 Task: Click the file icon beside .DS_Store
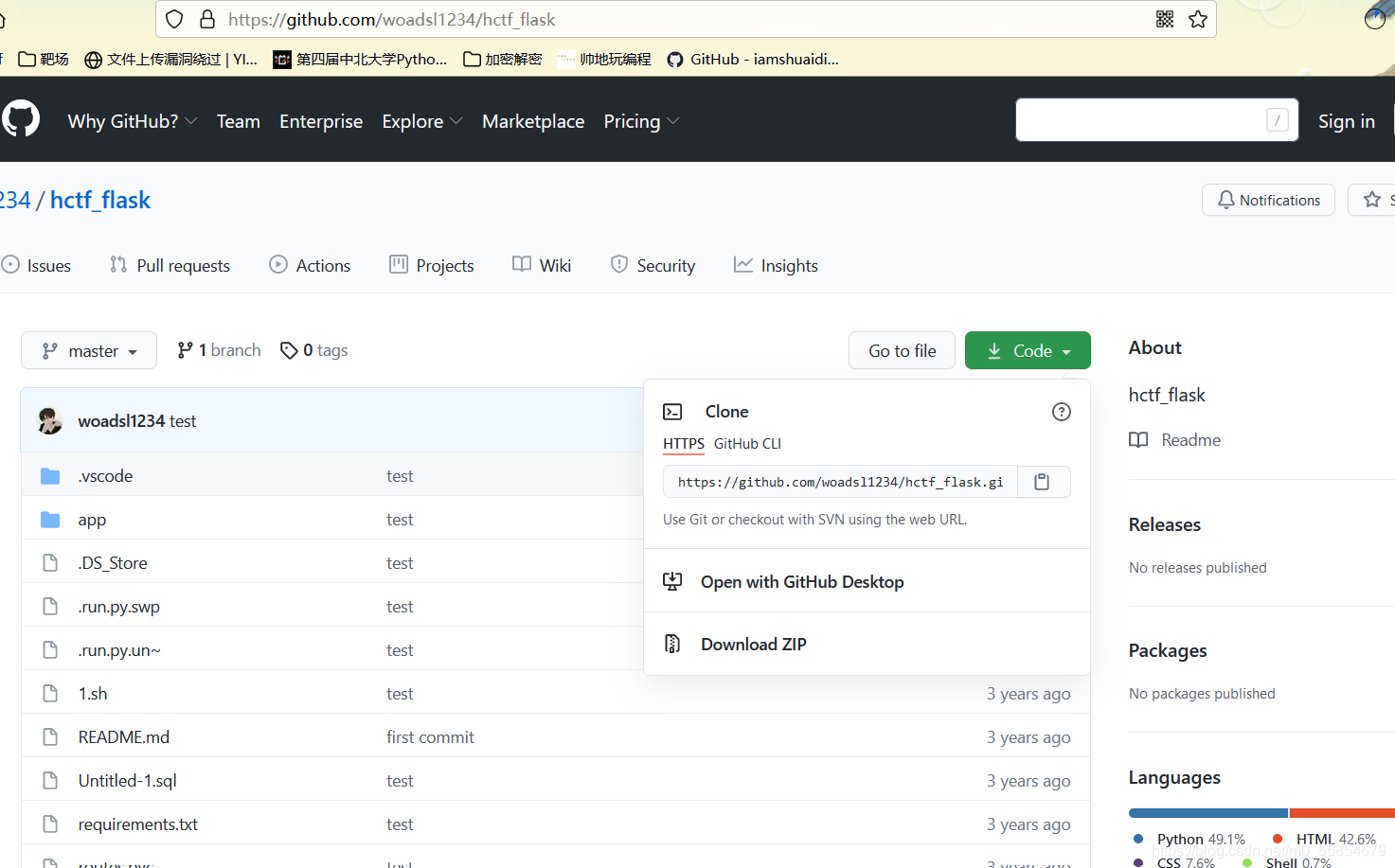coord(50,563)
